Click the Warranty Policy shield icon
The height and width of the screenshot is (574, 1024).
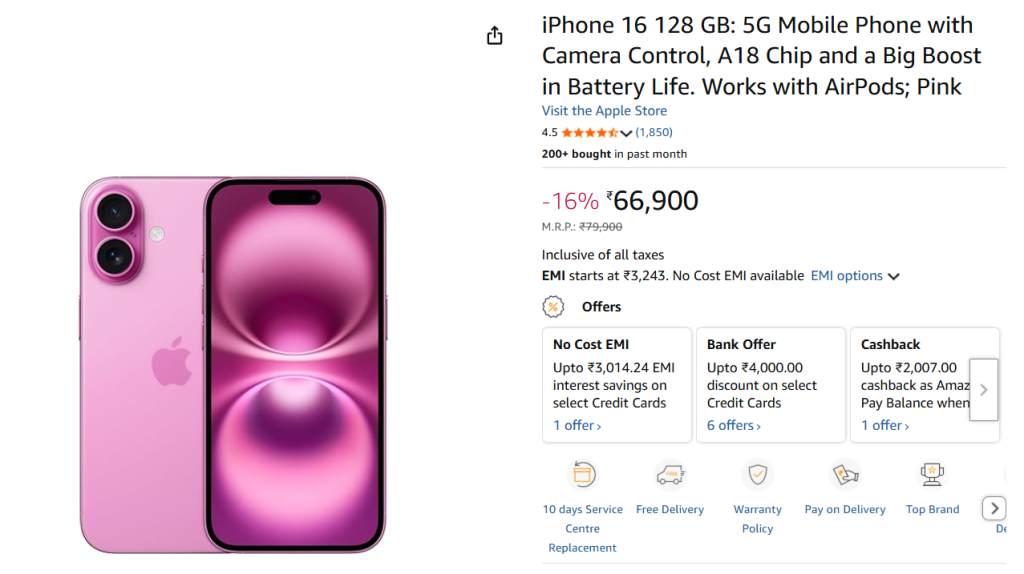tap(757, 474)
